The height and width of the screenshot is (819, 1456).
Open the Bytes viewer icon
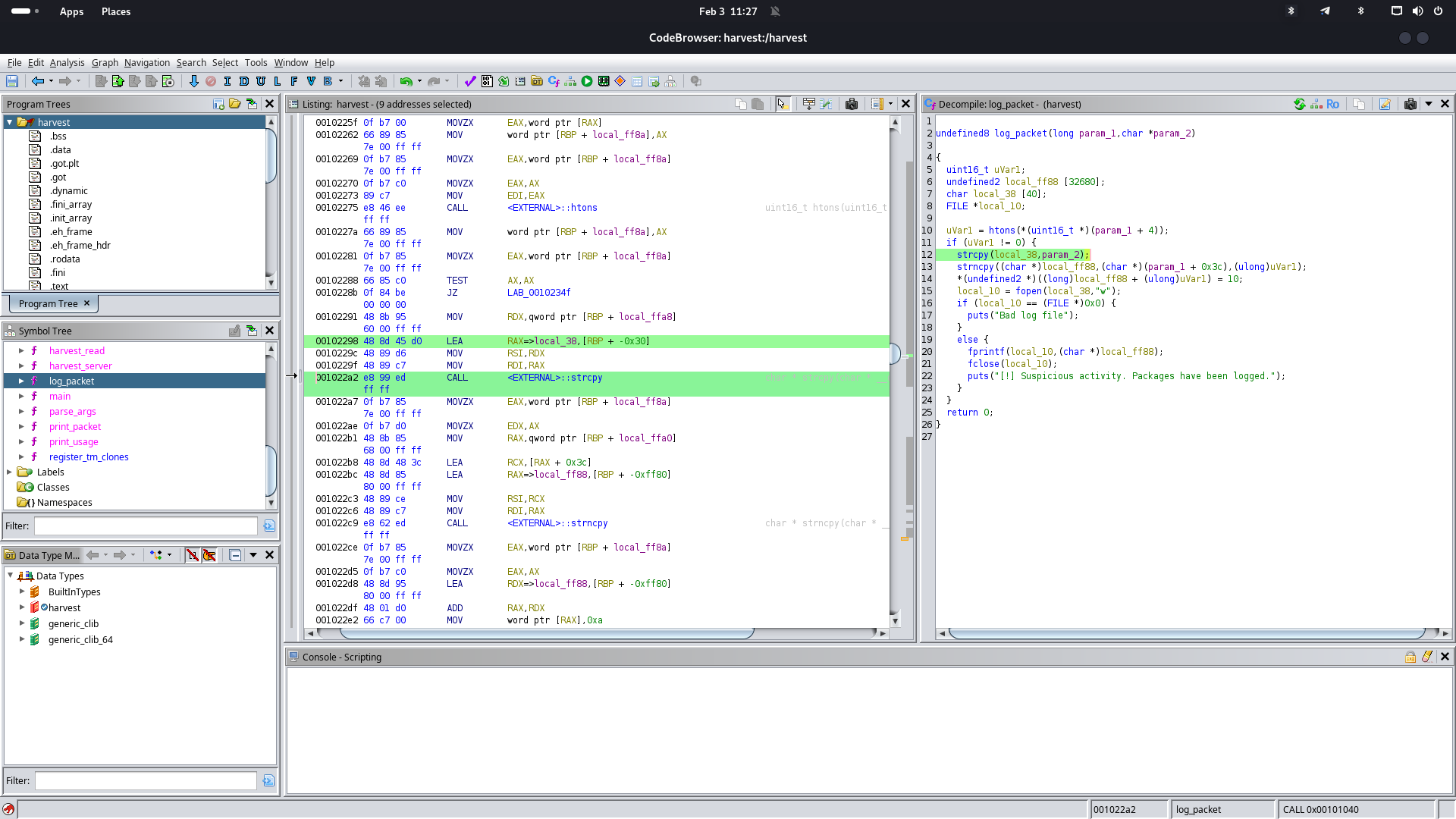click(487, 81)
